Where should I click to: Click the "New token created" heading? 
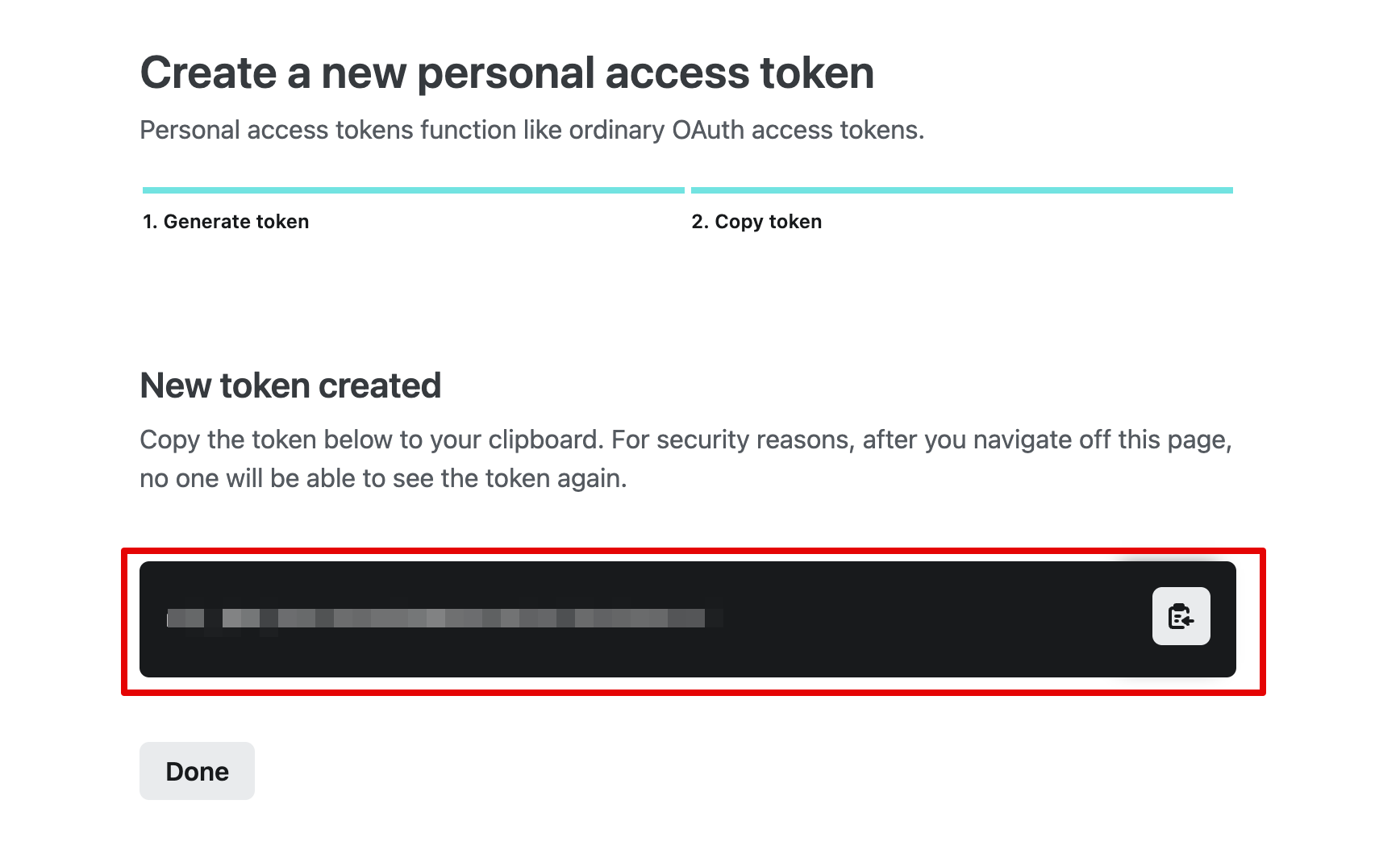point(290,386)
